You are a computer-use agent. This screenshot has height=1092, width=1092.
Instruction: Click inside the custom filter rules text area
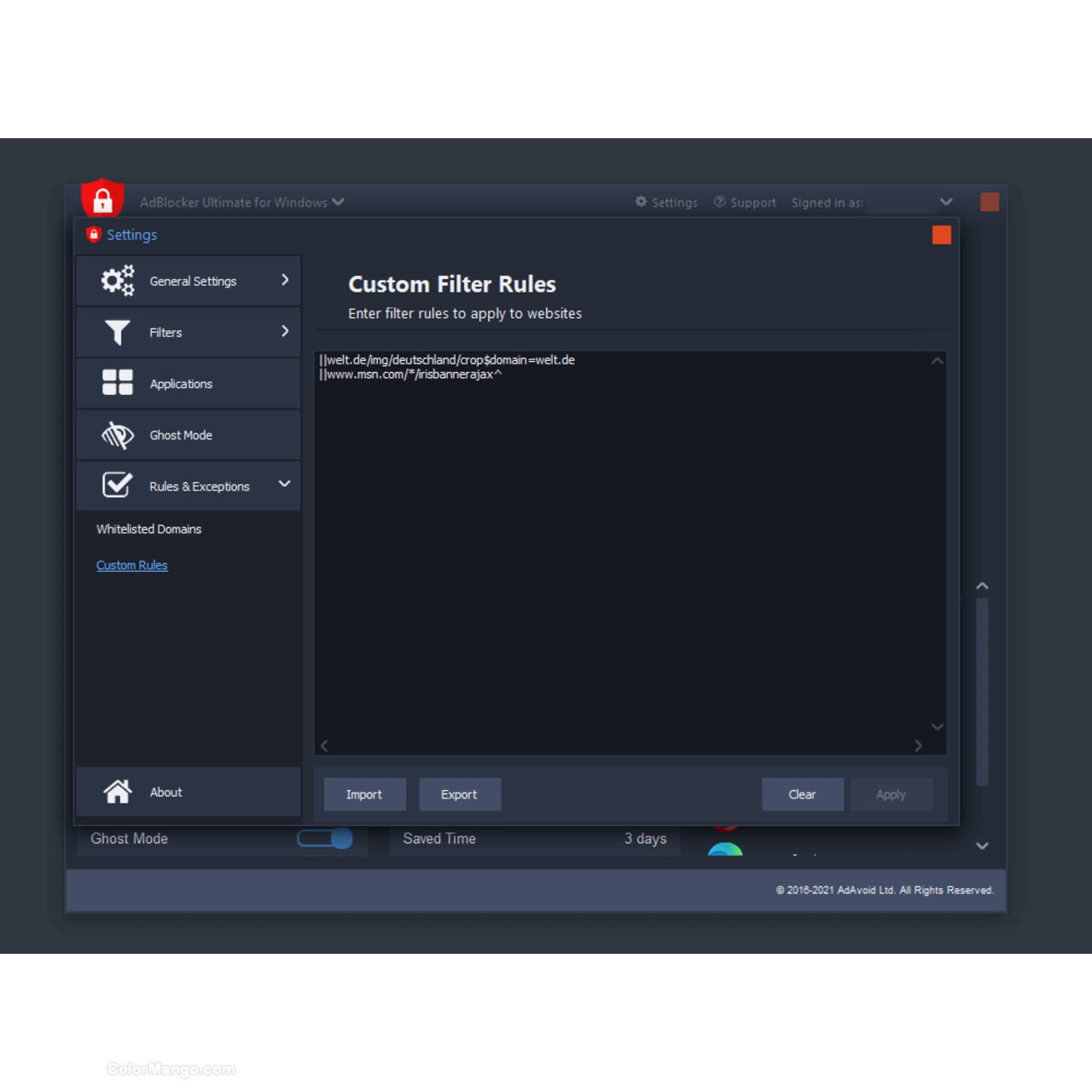(630, 553)
